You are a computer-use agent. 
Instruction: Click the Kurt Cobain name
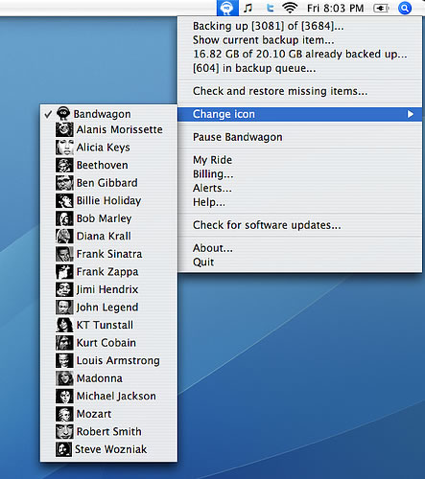pyautogui.click(x=106, y=343)
